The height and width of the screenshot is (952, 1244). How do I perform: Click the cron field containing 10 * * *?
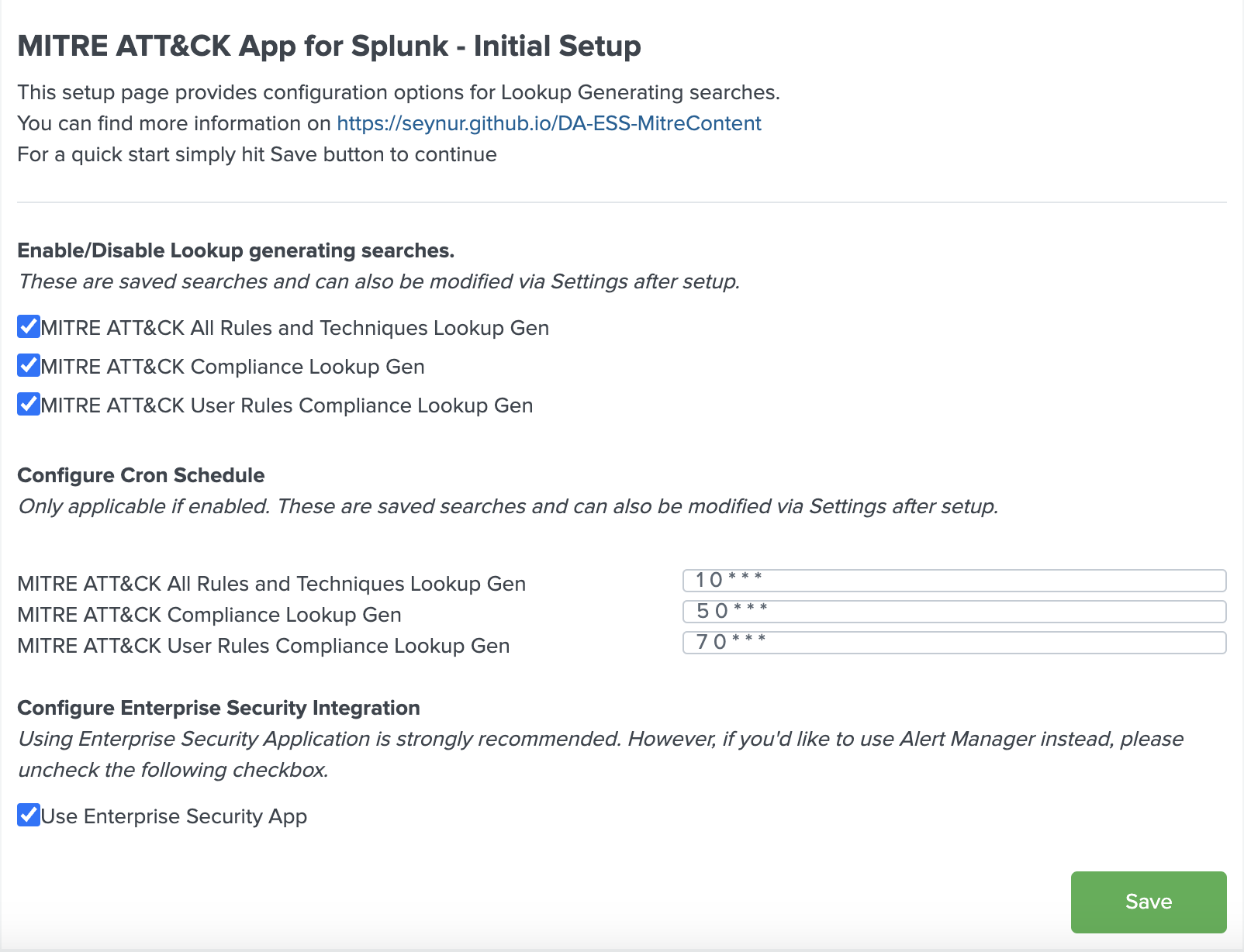coord(953,581)
